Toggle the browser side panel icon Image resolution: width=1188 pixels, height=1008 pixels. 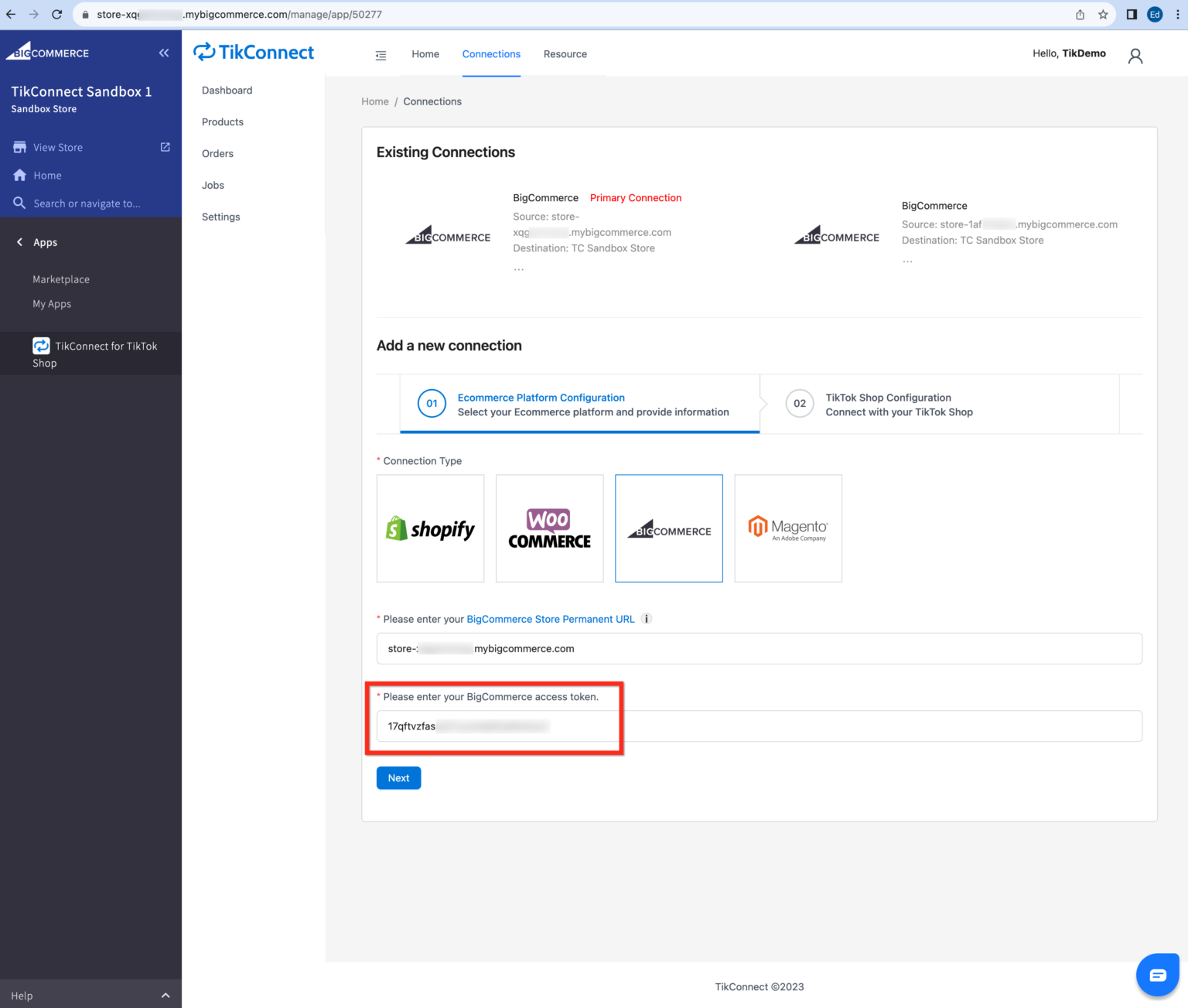coord(1132,14)
